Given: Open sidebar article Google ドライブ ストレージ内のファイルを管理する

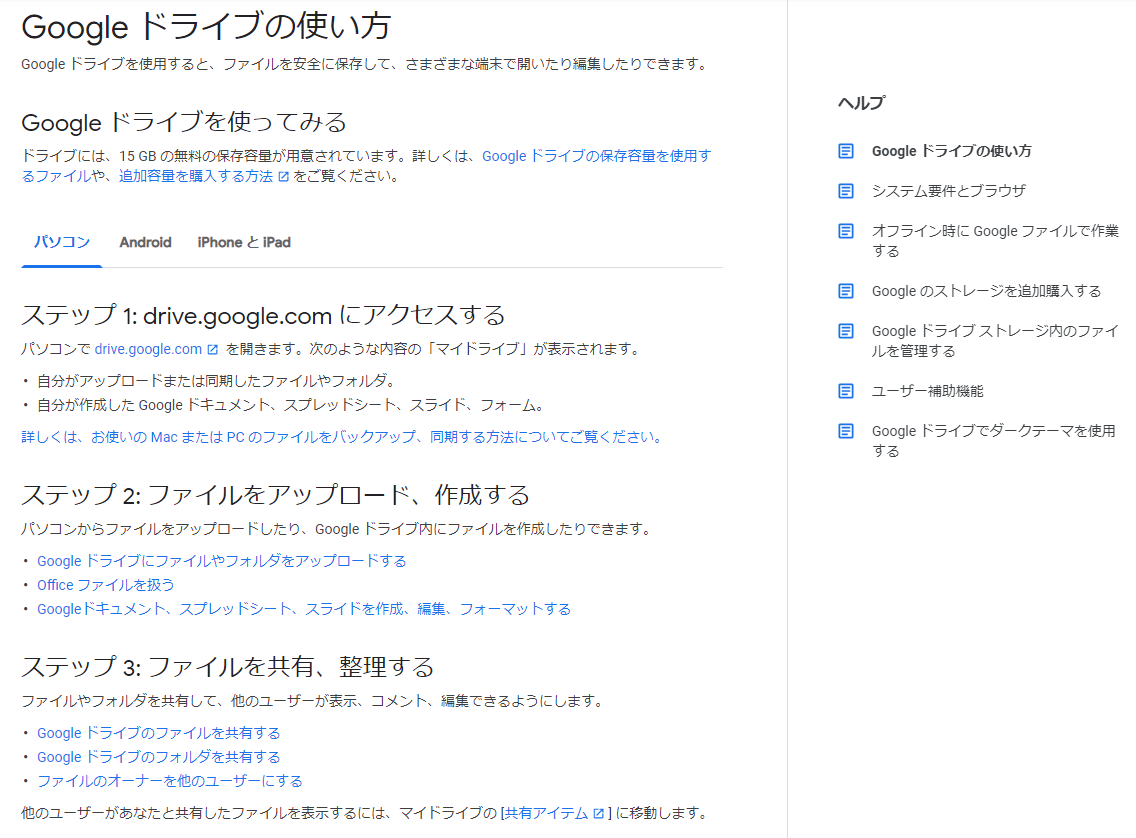Looking at the screenshot, I should point(995,340).
